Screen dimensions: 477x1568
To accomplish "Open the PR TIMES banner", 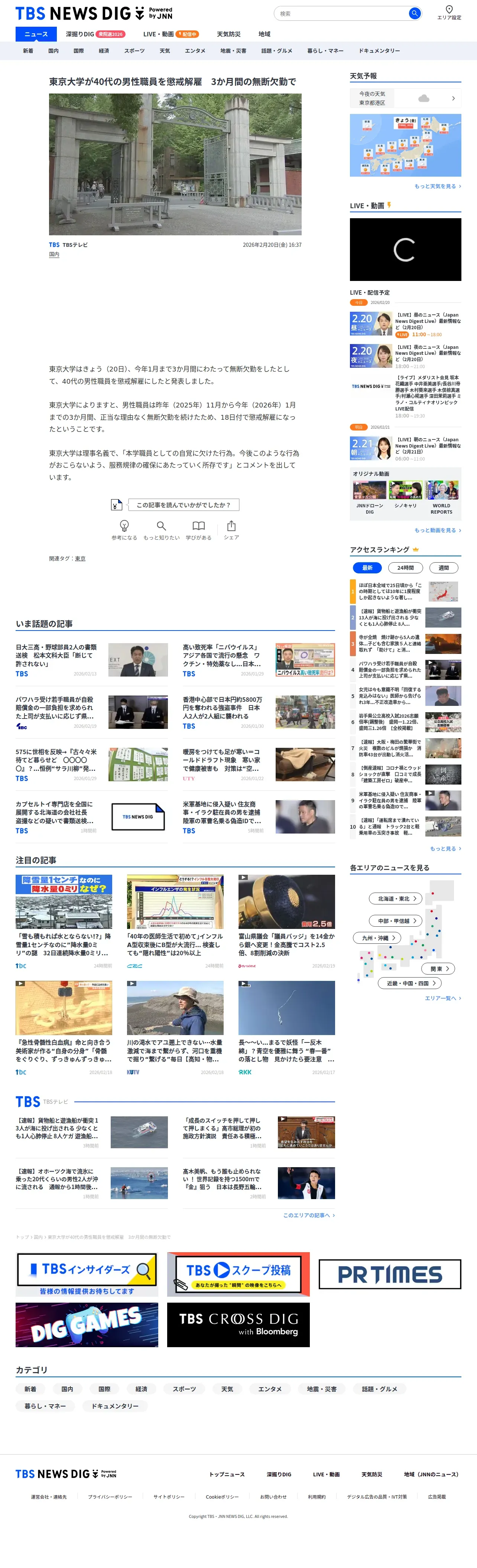I will point(390,1274).
